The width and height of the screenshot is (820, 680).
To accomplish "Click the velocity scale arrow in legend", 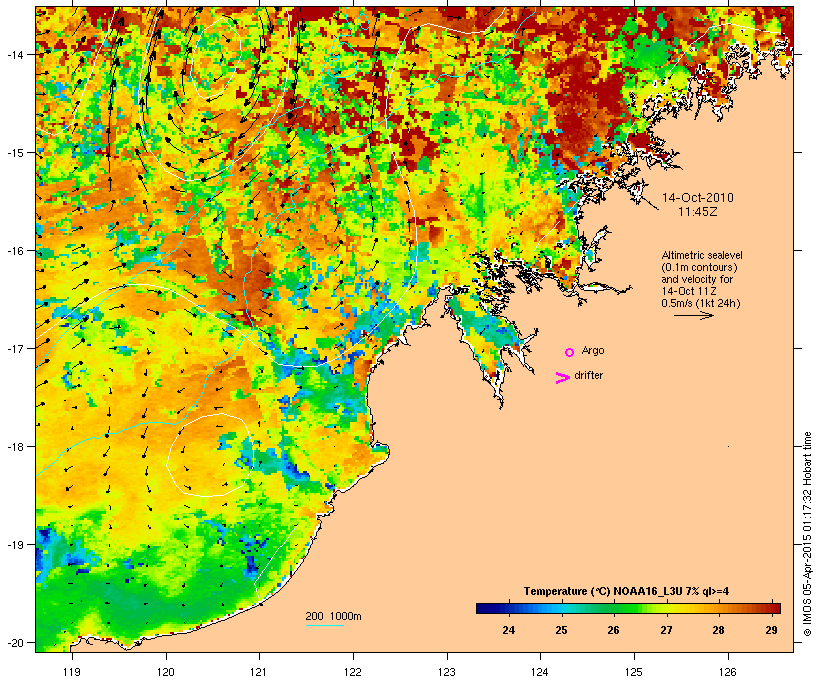I will pyautogui.click(x=693, y=315).
